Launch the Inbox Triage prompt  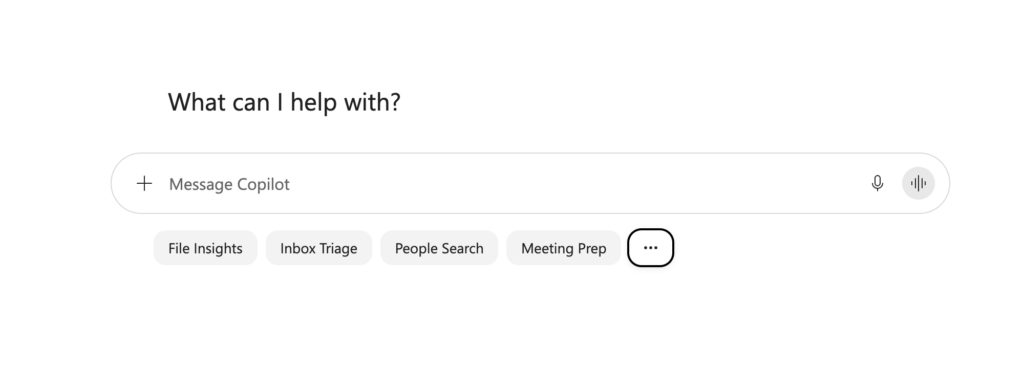[x=319, y=248]
